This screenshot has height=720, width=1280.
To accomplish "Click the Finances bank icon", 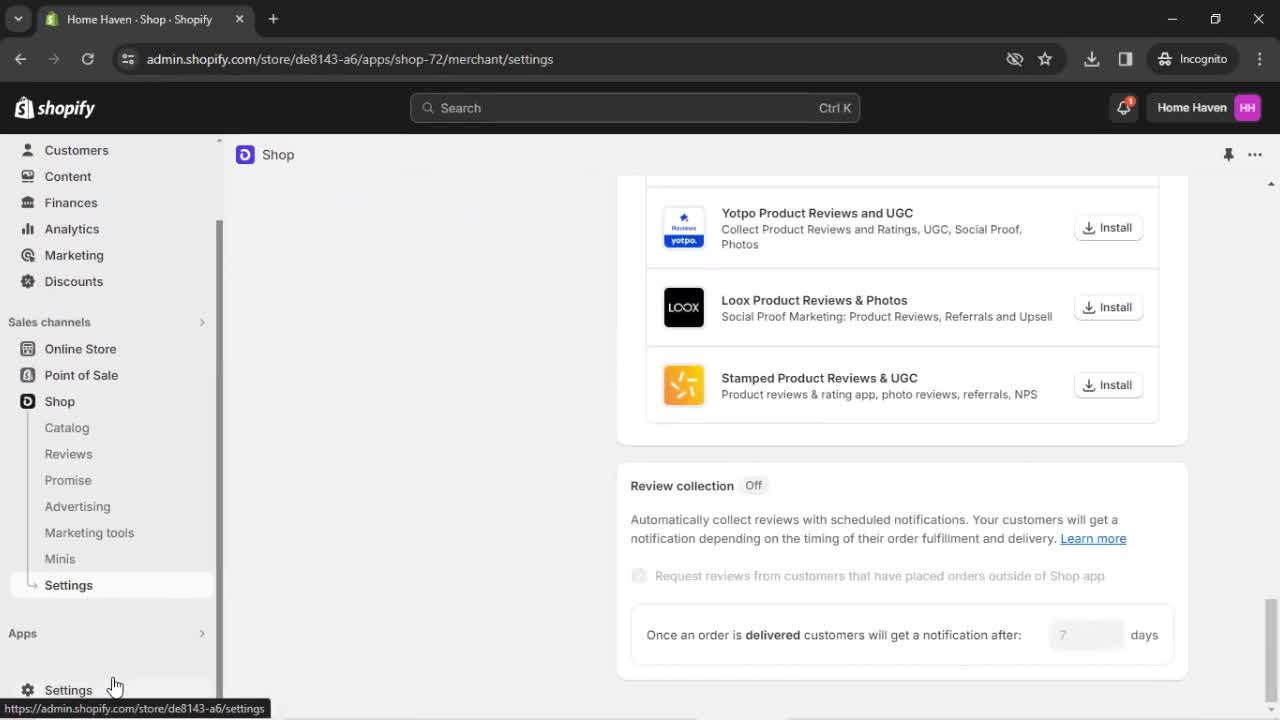I will (x=27, y=203).
